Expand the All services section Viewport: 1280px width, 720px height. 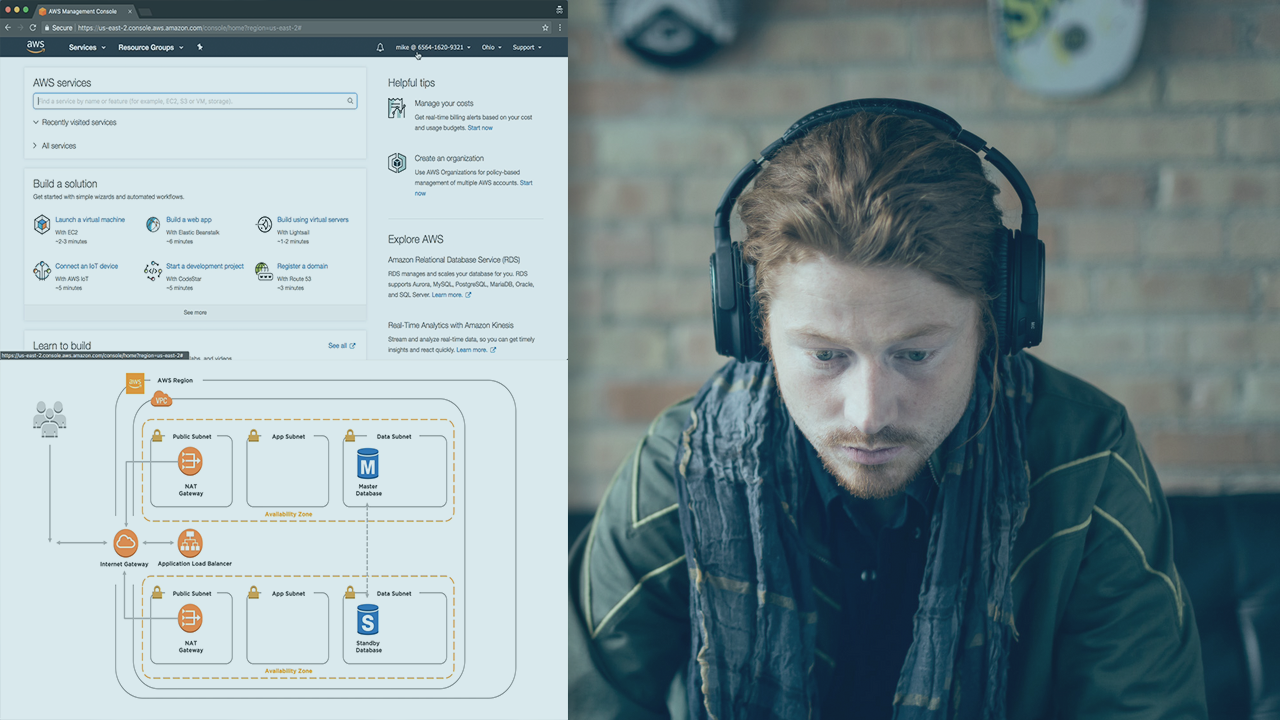[58, 146]
